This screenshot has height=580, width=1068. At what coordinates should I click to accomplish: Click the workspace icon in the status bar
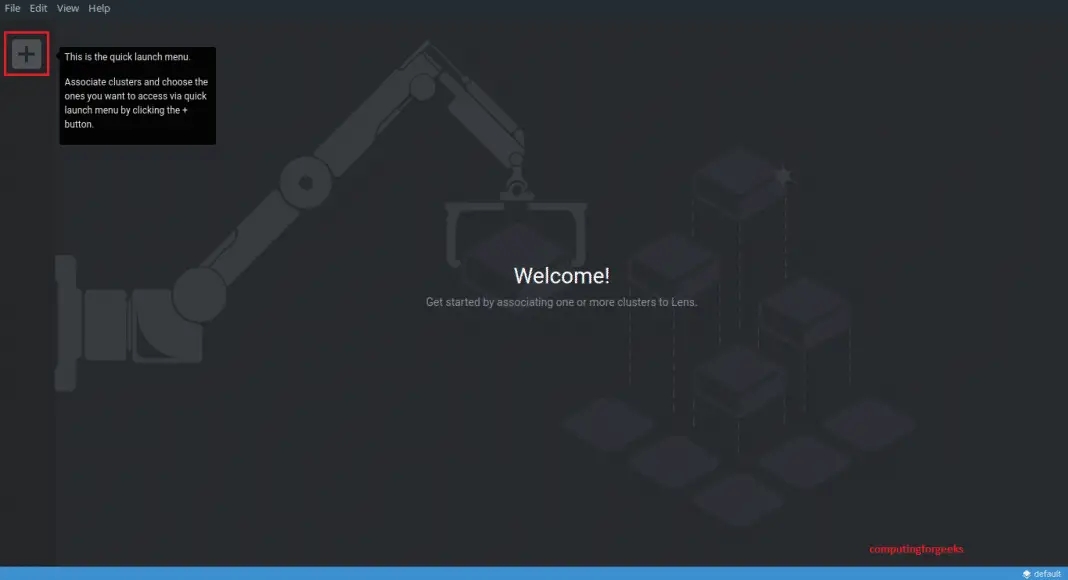pos(1026,574)
